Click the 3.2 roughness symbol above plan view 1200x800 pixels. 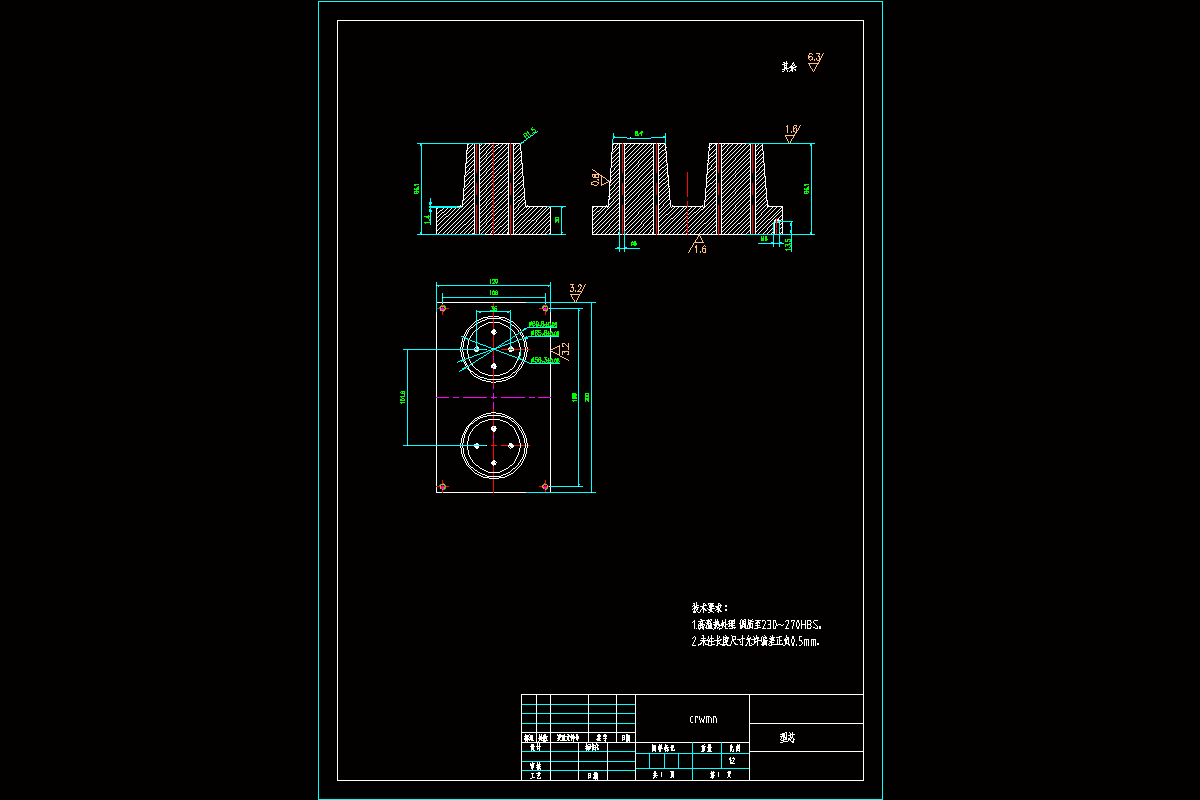(x=576, y=292)
